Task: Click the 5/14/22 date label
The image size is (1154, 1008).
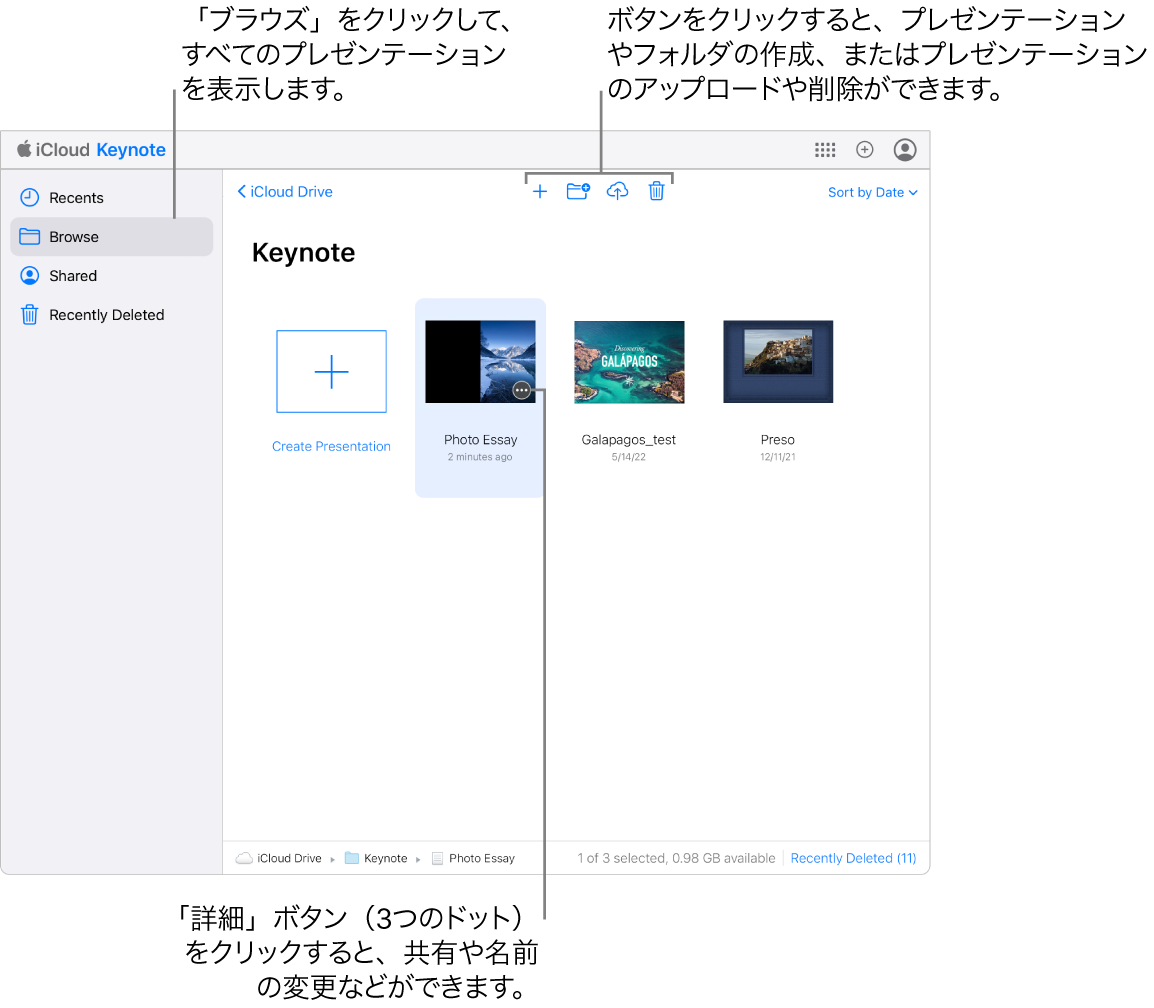Action: click(629, 457)
